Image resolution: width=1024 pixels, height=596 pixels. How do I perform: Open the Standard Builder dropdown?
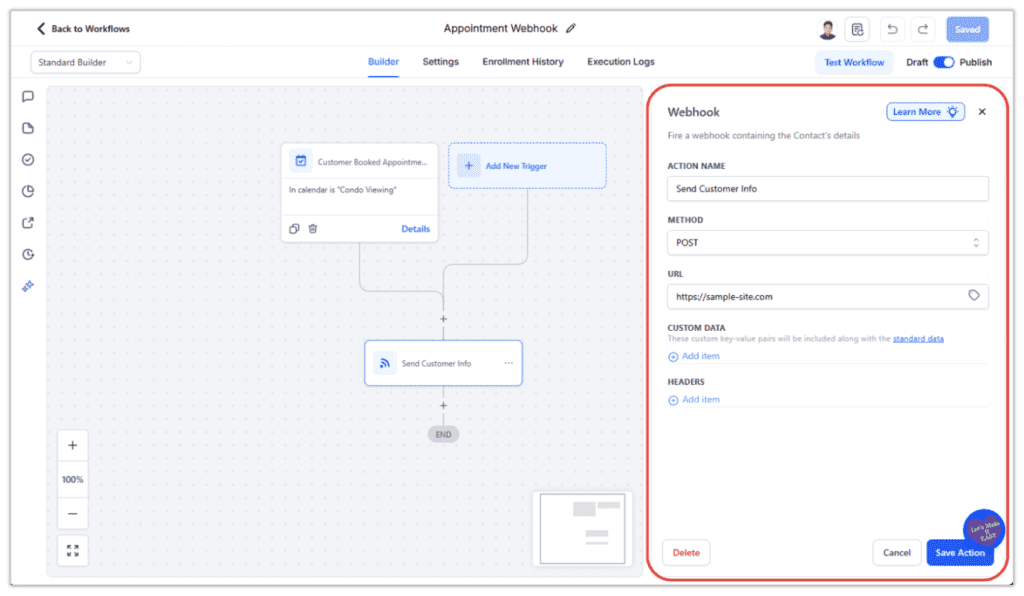click(85, 61)
